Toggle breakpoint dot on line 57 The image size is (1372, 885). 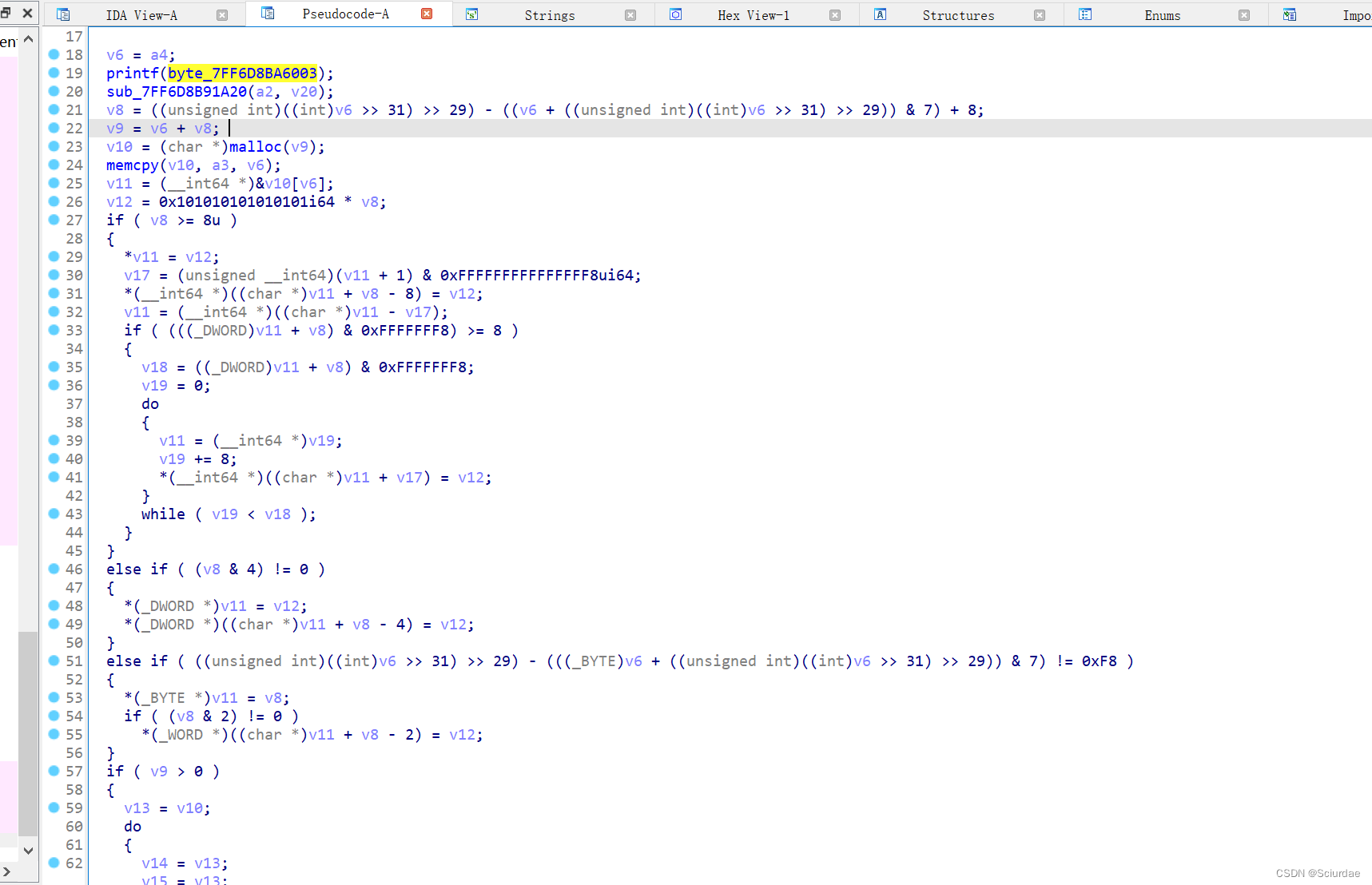tap(54, 771)
